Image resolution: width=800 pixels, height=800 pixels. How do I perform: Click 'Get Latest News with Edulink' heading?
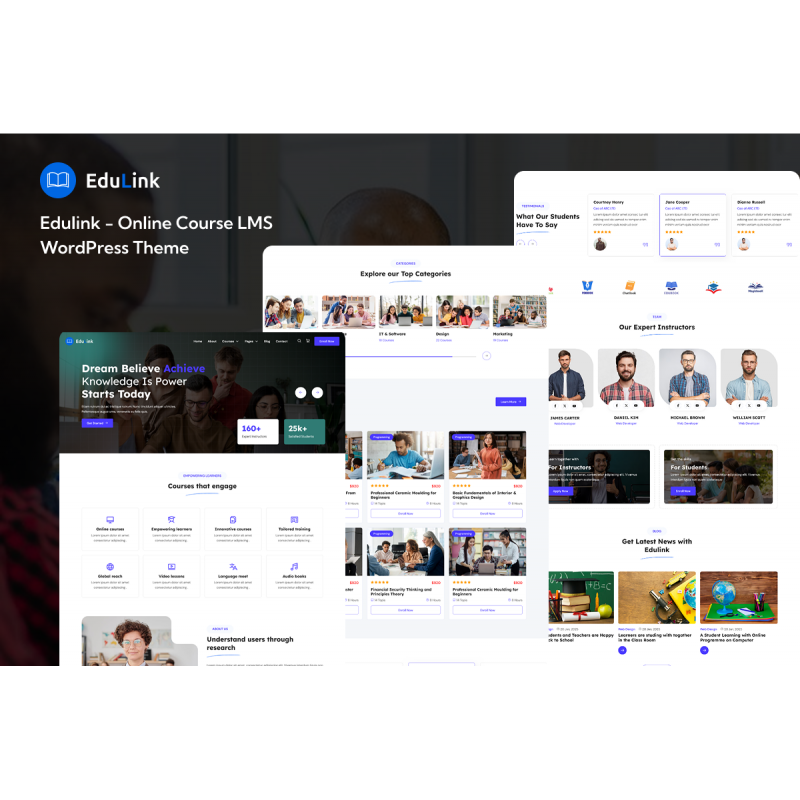[657, 545]
